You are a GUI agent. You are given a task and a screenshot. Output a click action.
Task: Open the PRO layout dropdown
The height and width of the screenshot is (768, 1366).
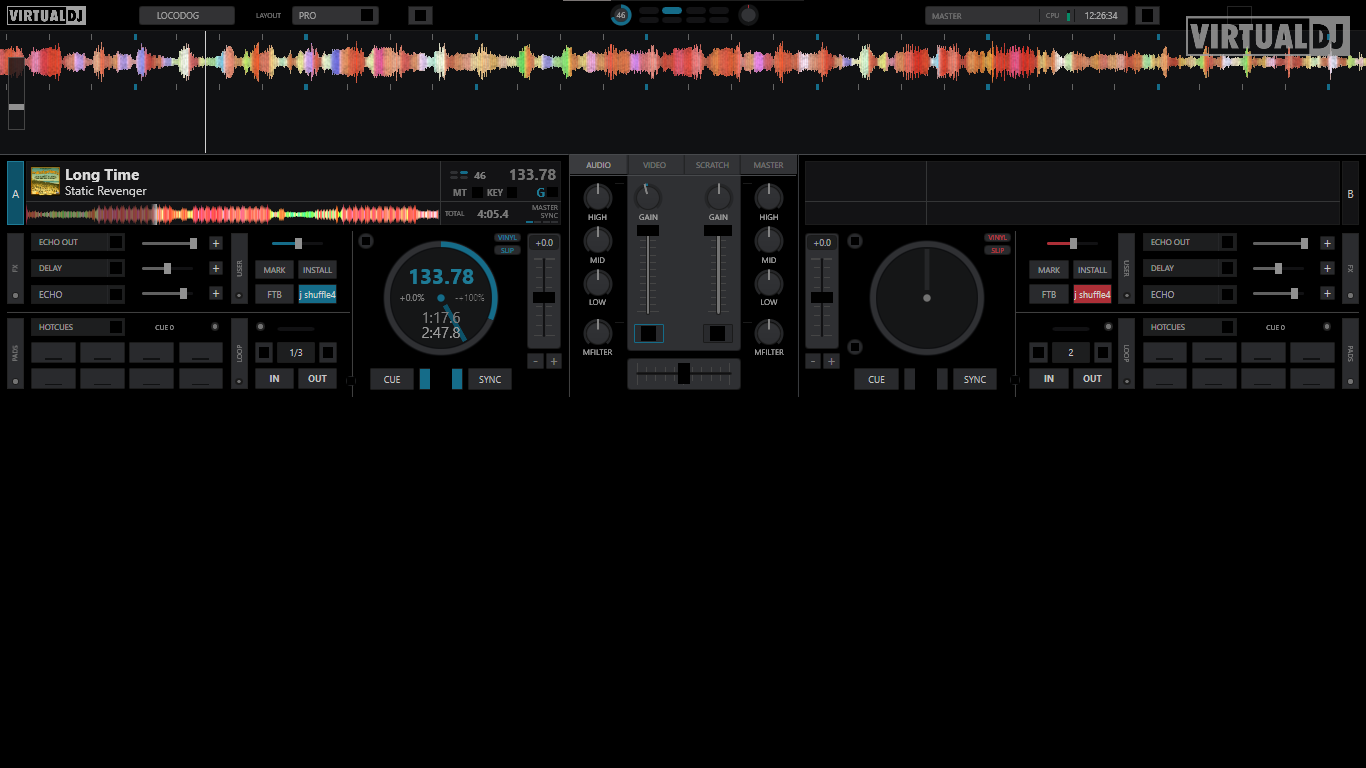click(336, 16)
